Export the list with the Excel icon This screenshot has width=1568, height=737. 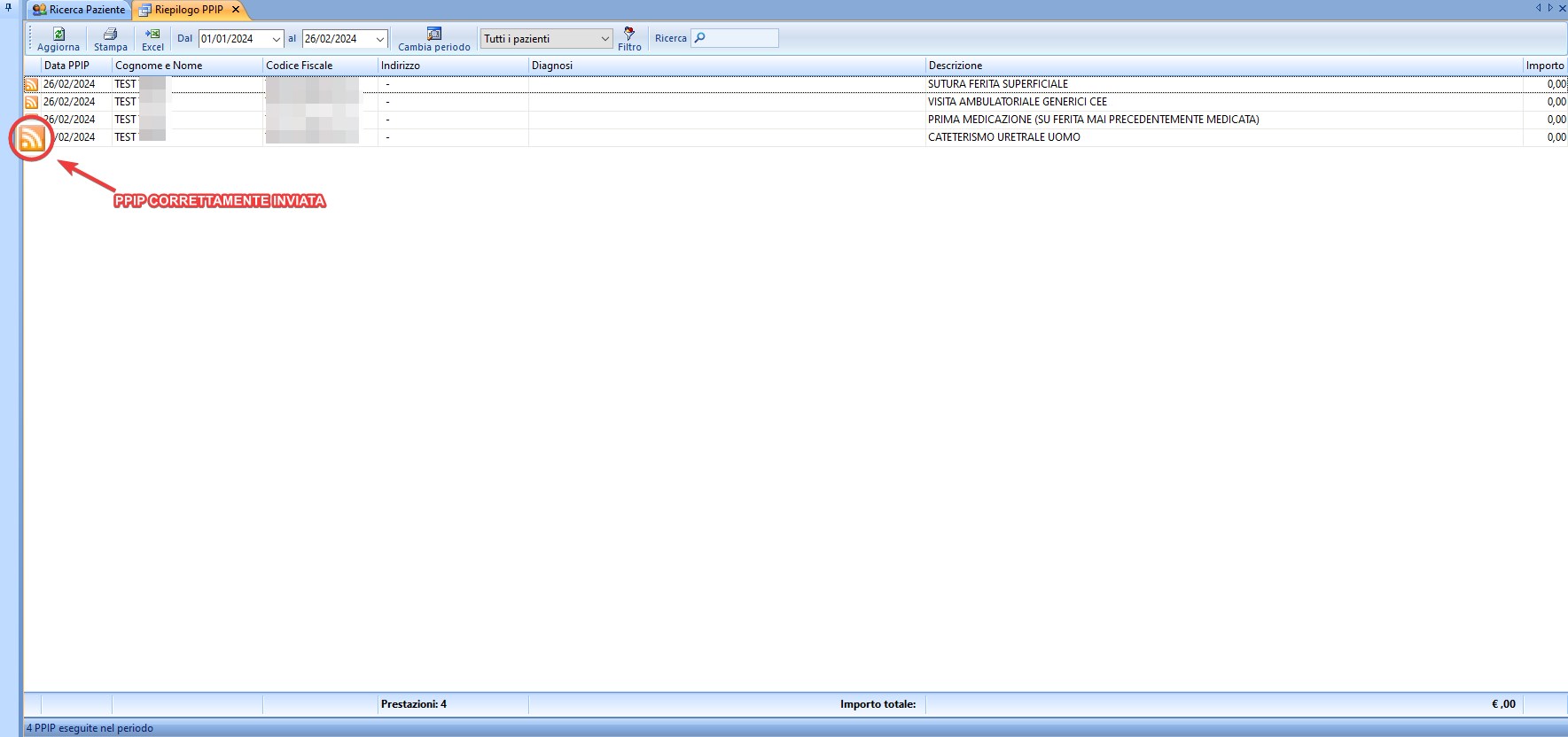pos(152,34)
